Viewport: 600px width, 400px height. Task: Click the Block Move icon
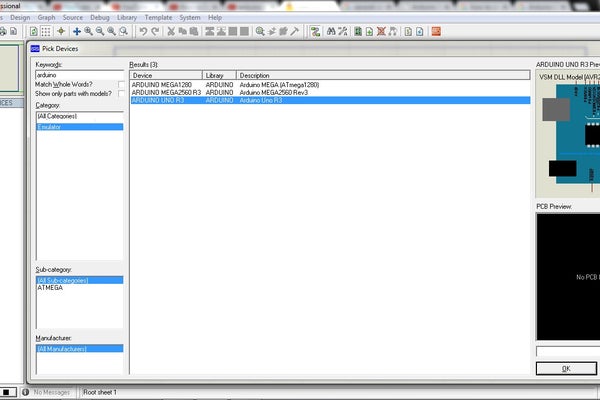tap(221, 31)
